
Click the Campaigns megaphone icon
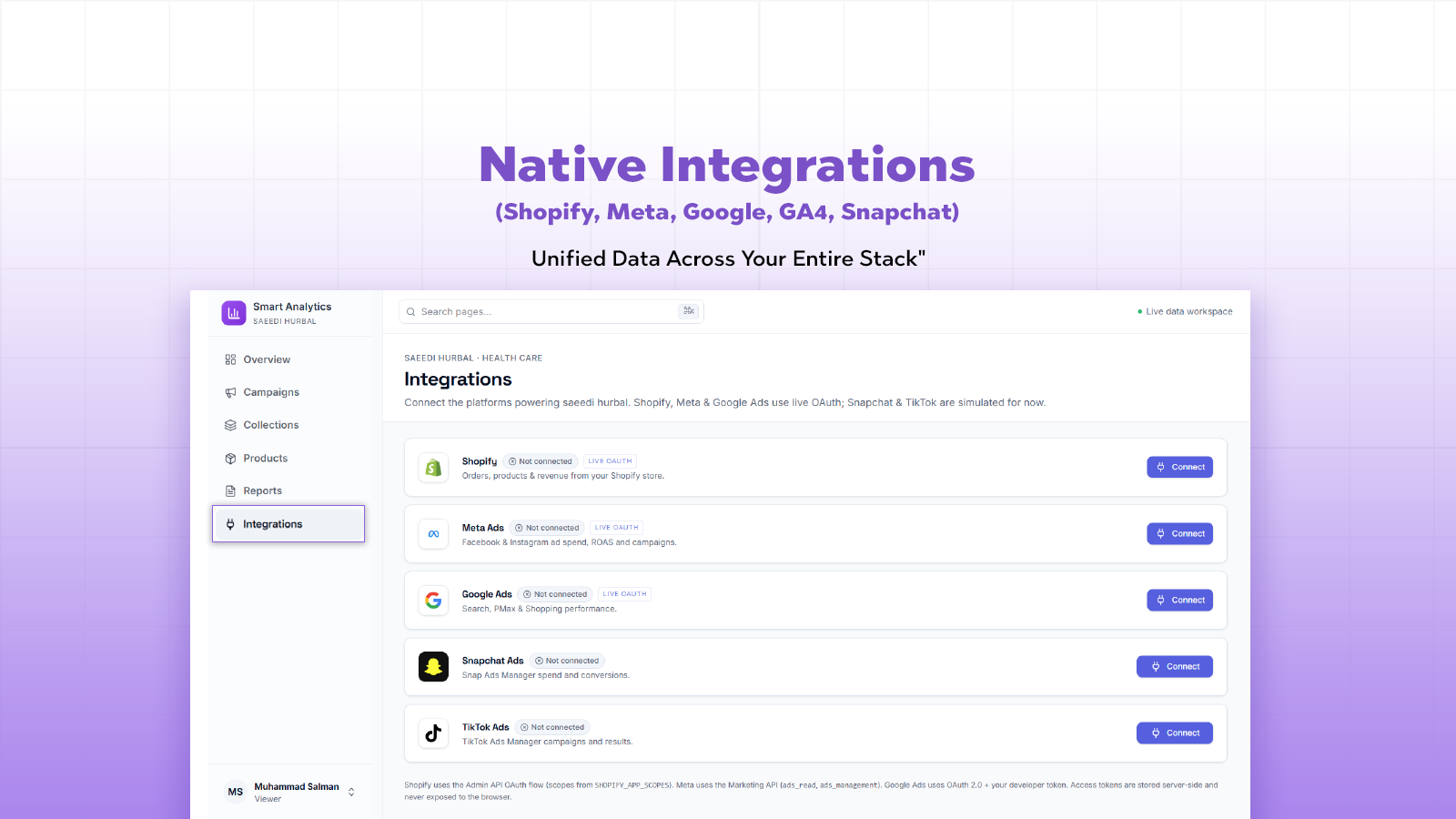pyautogui.click(x=230, y=392)
